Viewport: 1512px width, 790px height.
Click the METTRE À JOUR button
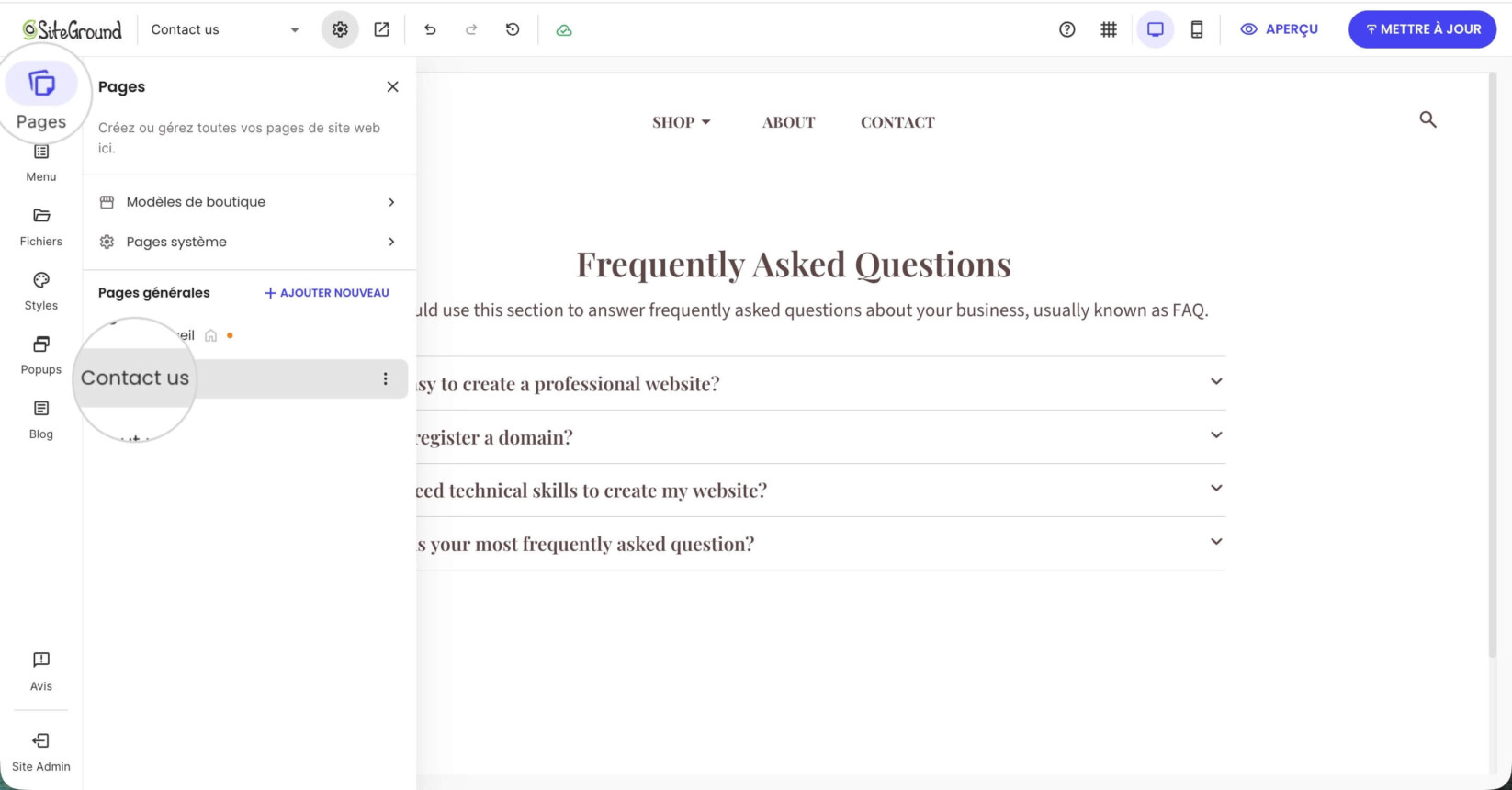(x=1422, y=29)
